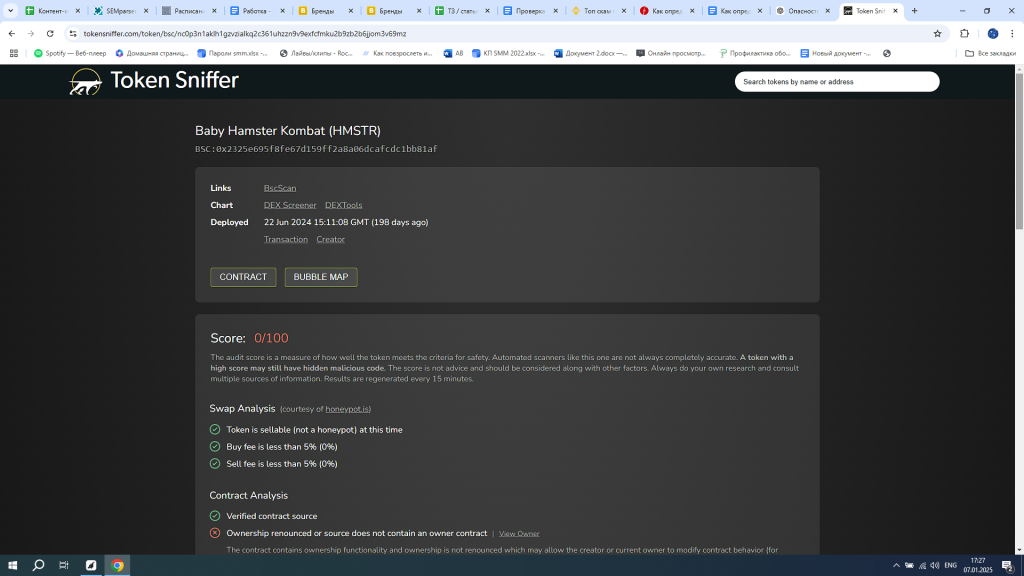This screenshot has width=1024, height=576.
Task: Click the Token Sniffer dog logo
Action: tap(86, 82)
